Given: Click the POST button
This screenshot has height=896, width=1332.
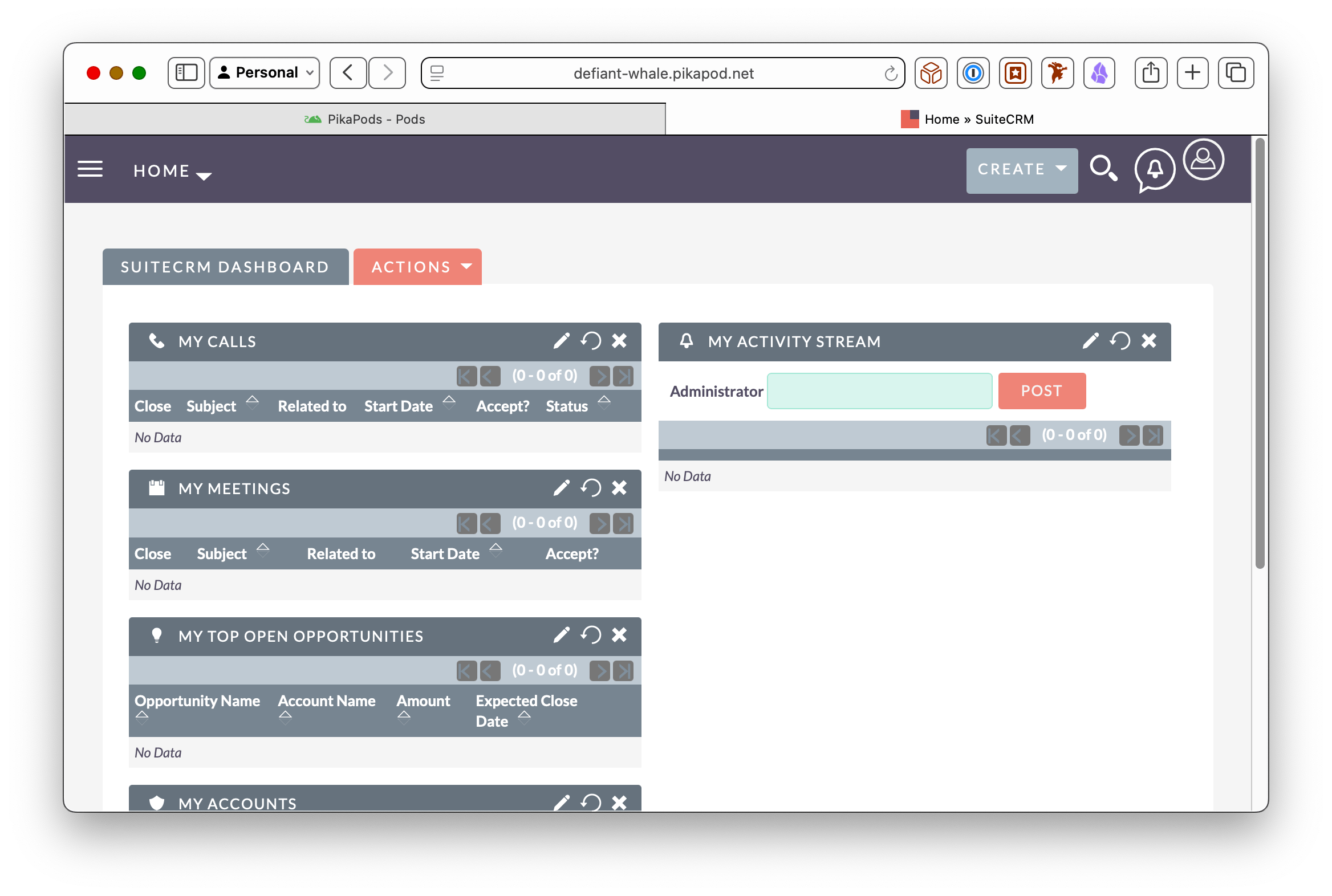Looking at the screenshot, I should coord(1042,390).
